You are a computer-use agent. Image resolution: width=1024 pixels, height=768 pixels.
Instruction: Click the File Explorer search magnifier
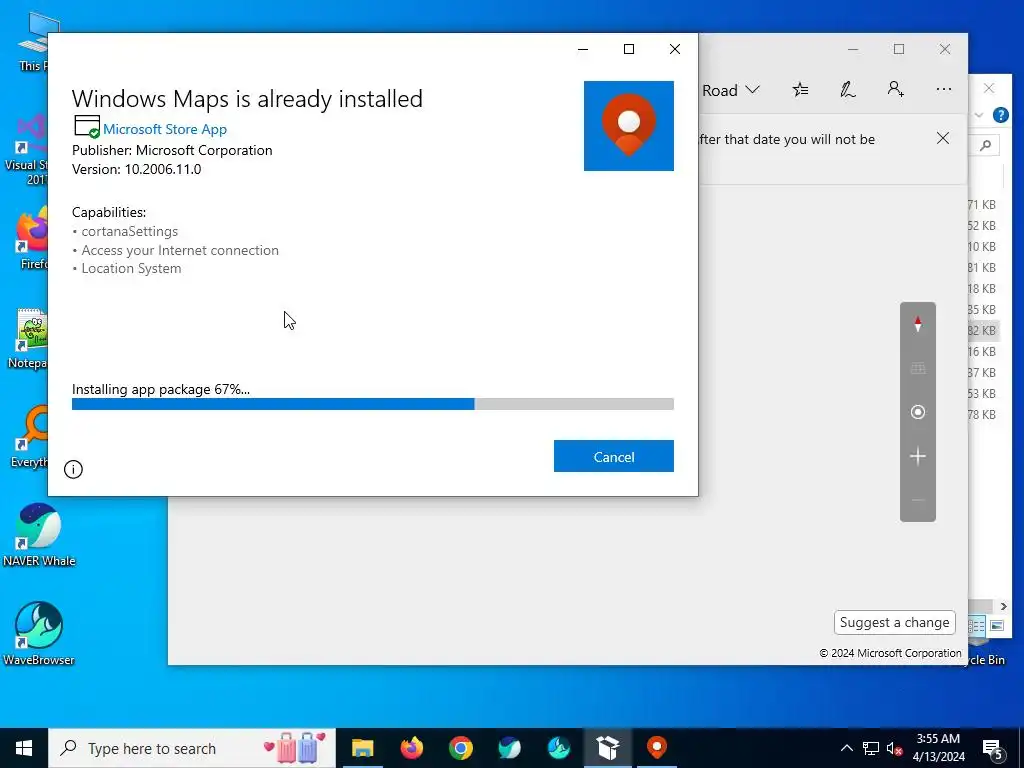[985, 145]
